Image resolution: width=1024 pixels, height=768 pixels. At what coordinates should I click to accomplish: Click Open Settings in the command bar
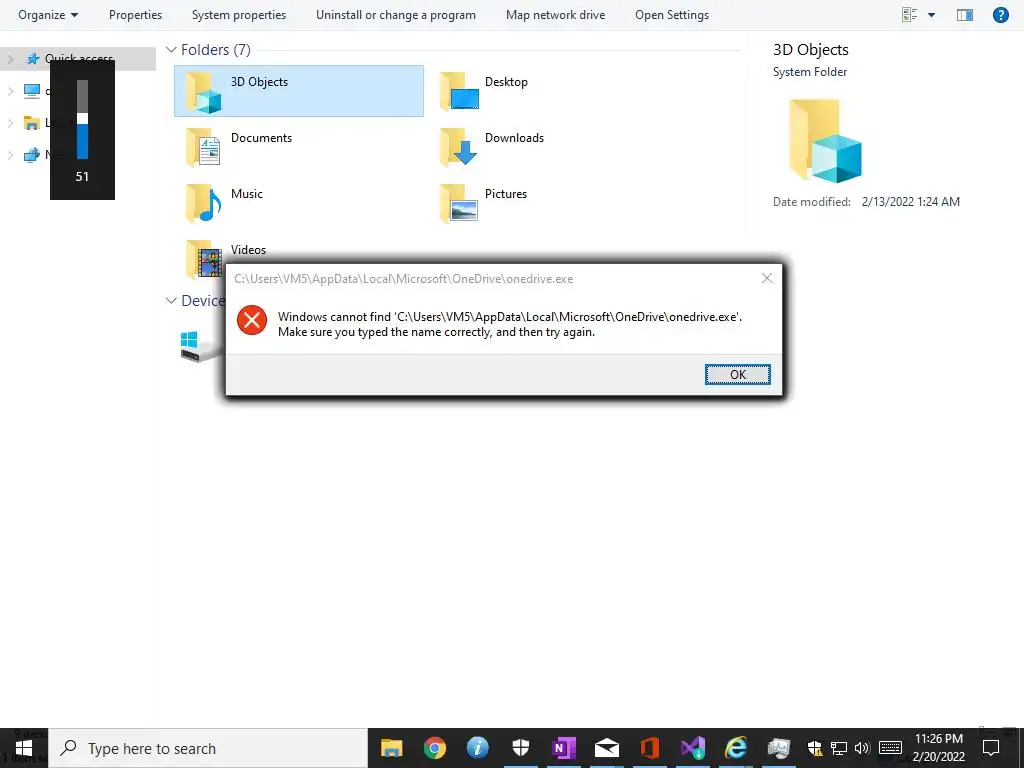coord(672,14)
